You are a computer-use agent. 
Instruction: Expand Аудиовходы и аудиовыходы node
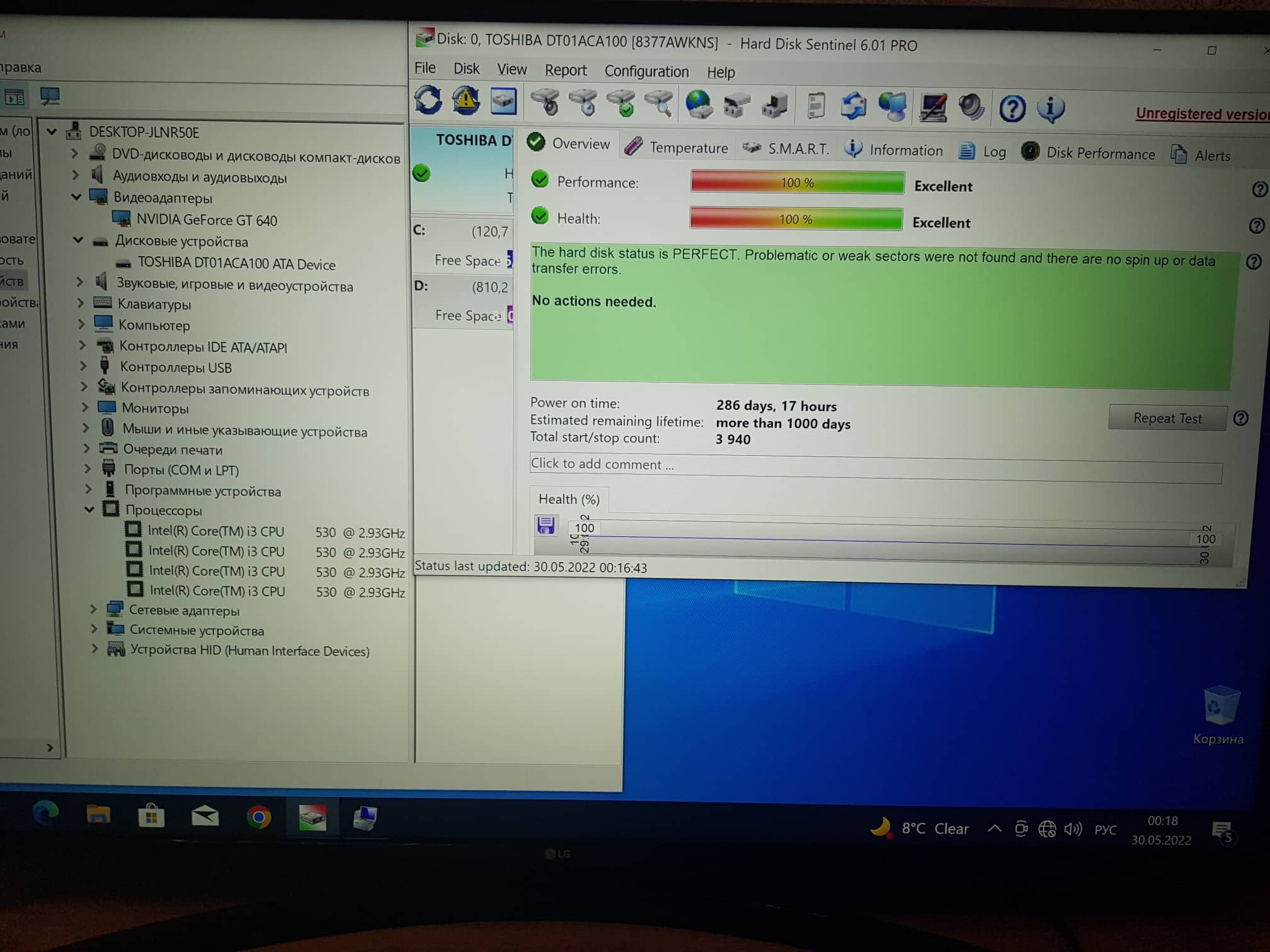[x=75, y=174]
